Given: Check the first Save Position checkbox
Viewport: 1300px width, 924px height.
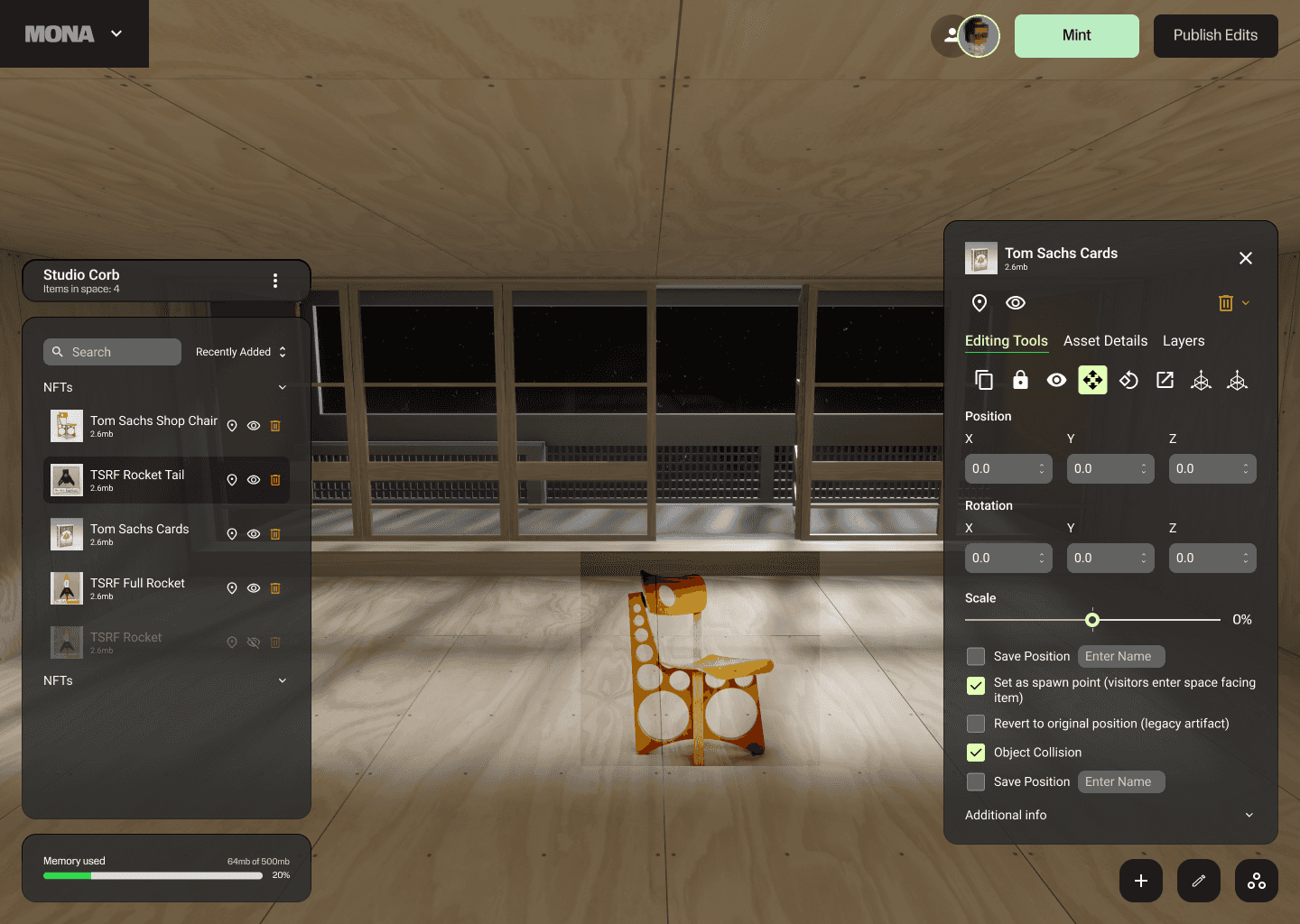Looking at the screenshot, I should point(976,656).
